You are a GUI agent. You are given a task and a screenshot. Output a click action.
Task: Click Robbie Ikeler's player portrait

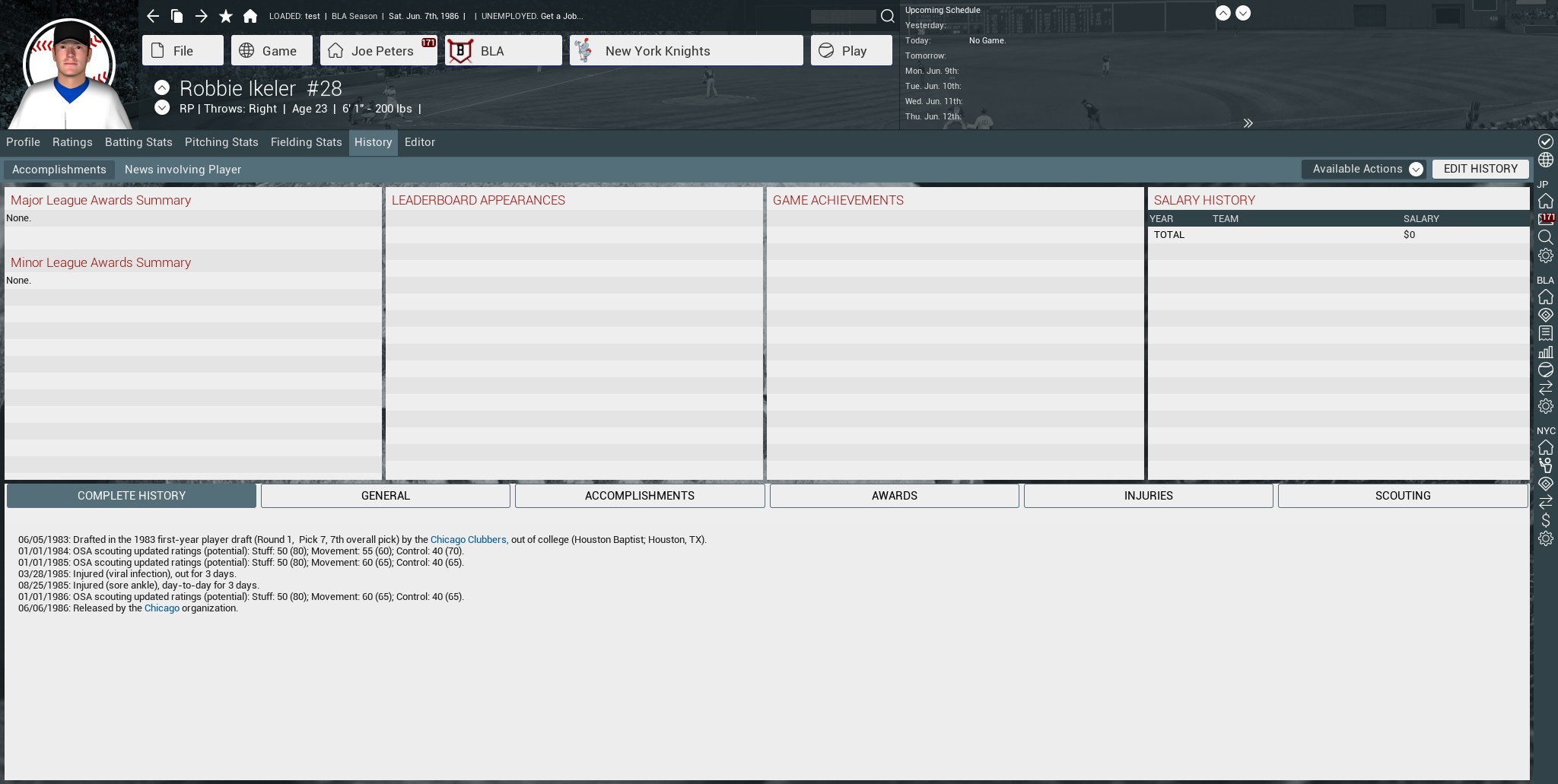point(70,73)
